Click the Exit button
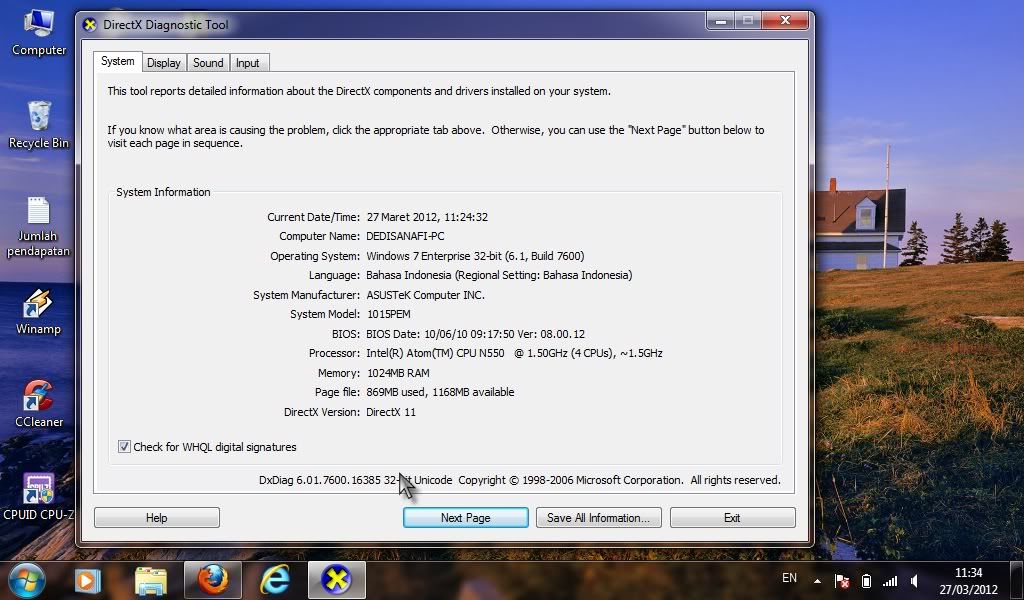This screenshot has height=600, width=1024. pyautogui.click(x=732, y=518)
